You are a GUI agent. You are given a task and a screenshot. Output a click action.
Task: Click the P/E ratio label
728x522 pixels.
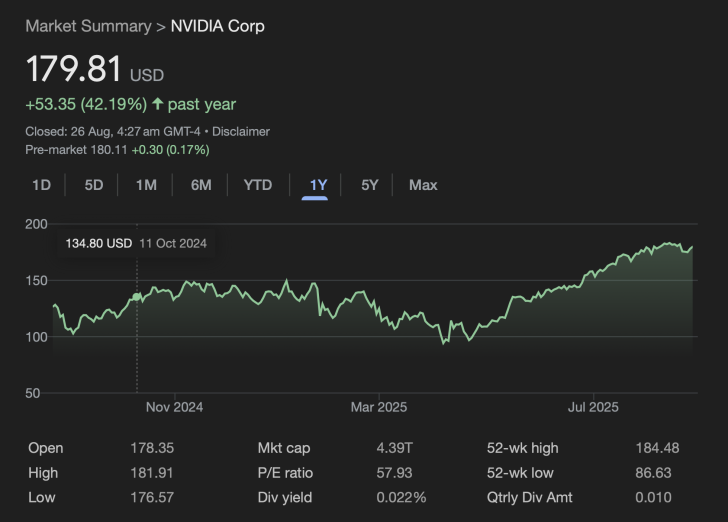pyautogui.click(x=285, y=473)
